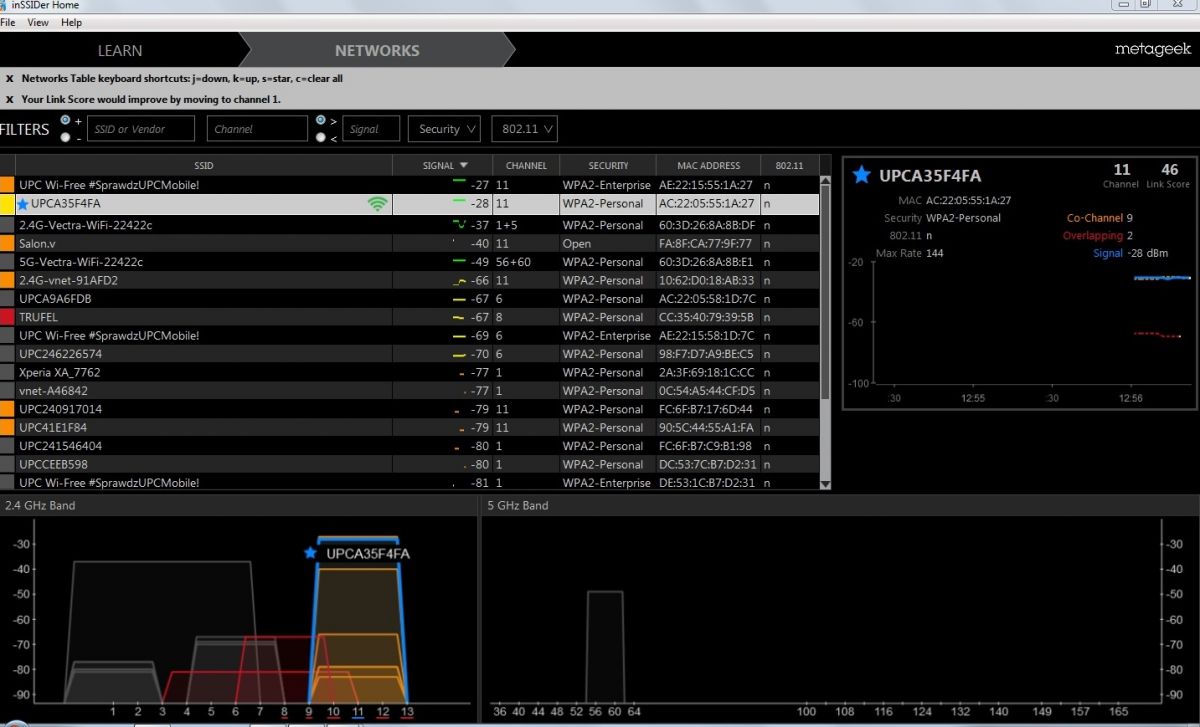Screen dimensions: 1200x727
Task: Sort by SIGNAL column arrow
Action: pyautogui.click(x=464, y=165)
